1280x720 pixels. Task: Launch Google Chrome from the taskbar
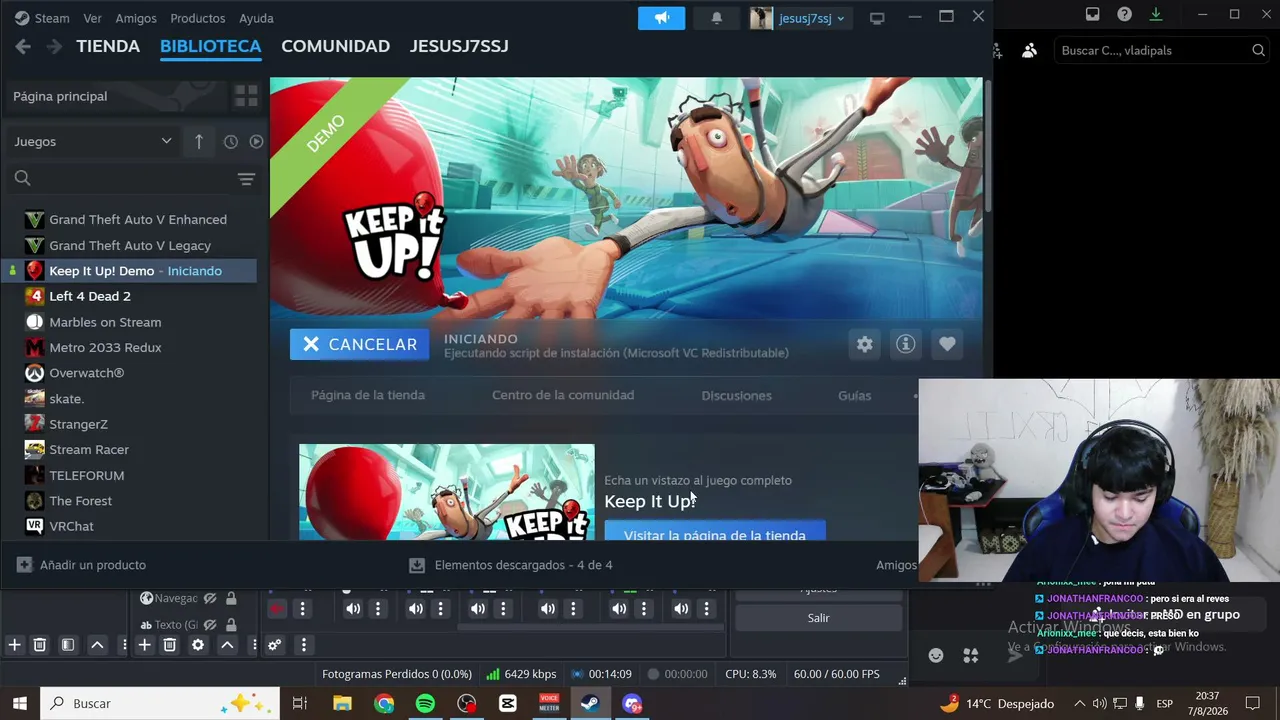click(384, 703)
